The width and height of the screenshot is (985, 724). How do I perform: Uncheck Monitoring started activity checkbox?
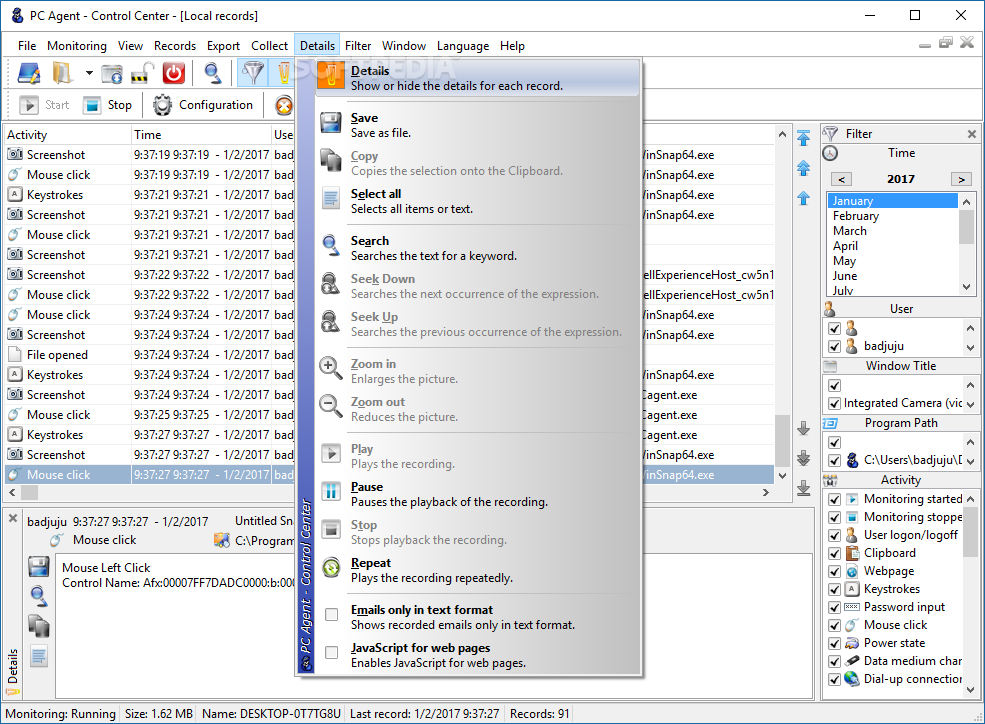coord(834,499)
